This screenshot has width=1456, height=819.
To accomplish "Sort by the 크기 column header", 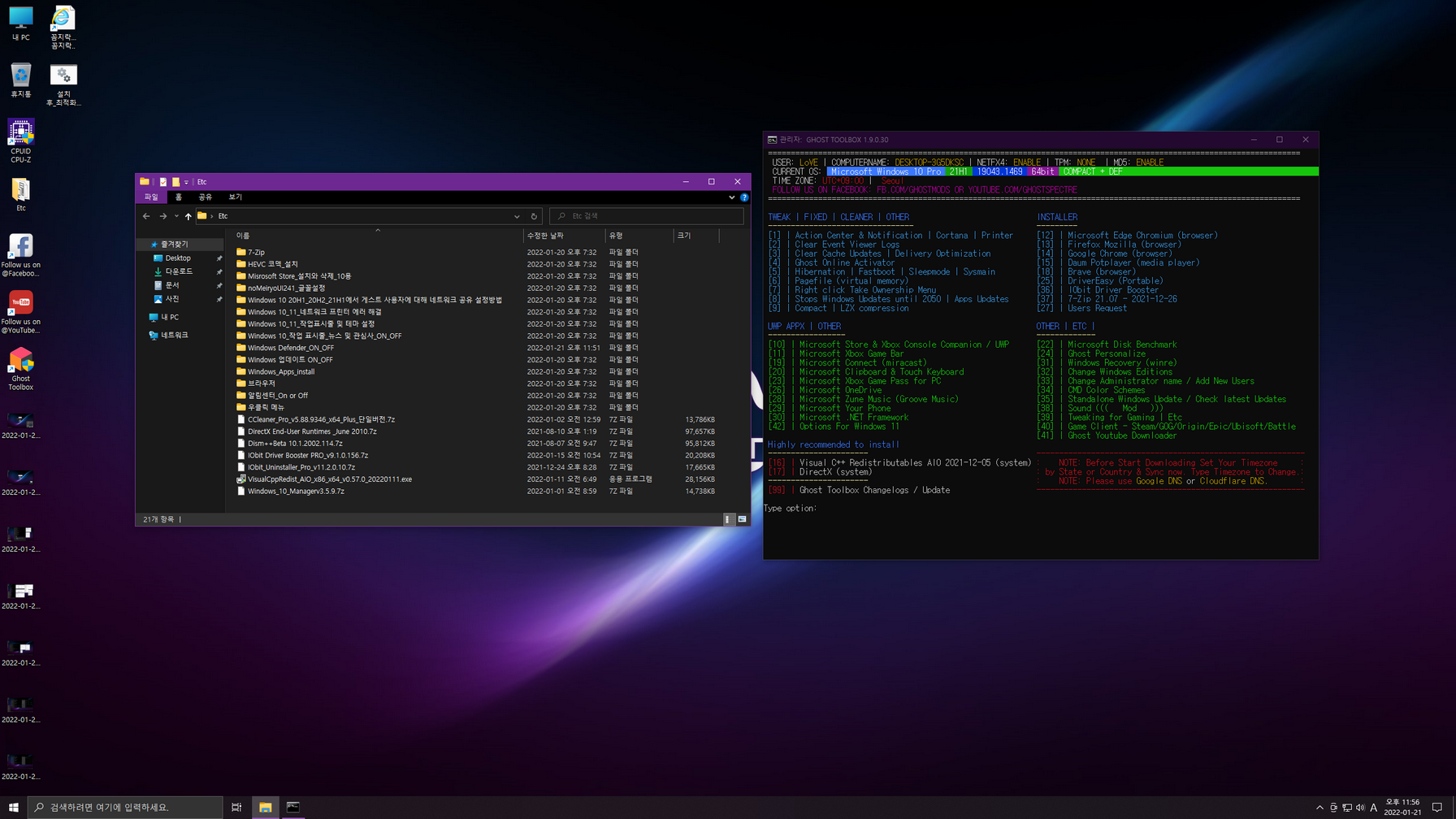I will (x=696, y=236).
